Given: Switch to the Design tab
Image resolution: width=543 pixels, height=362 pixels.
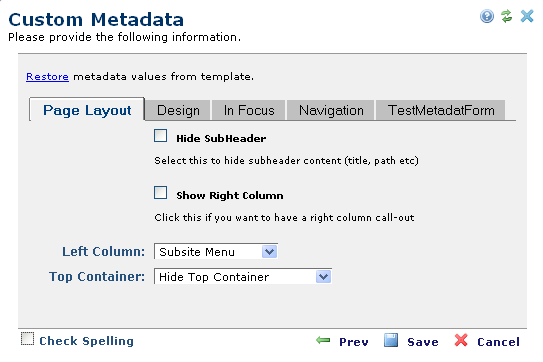Looking at the screenshot, I should click(x=178, y=111).
